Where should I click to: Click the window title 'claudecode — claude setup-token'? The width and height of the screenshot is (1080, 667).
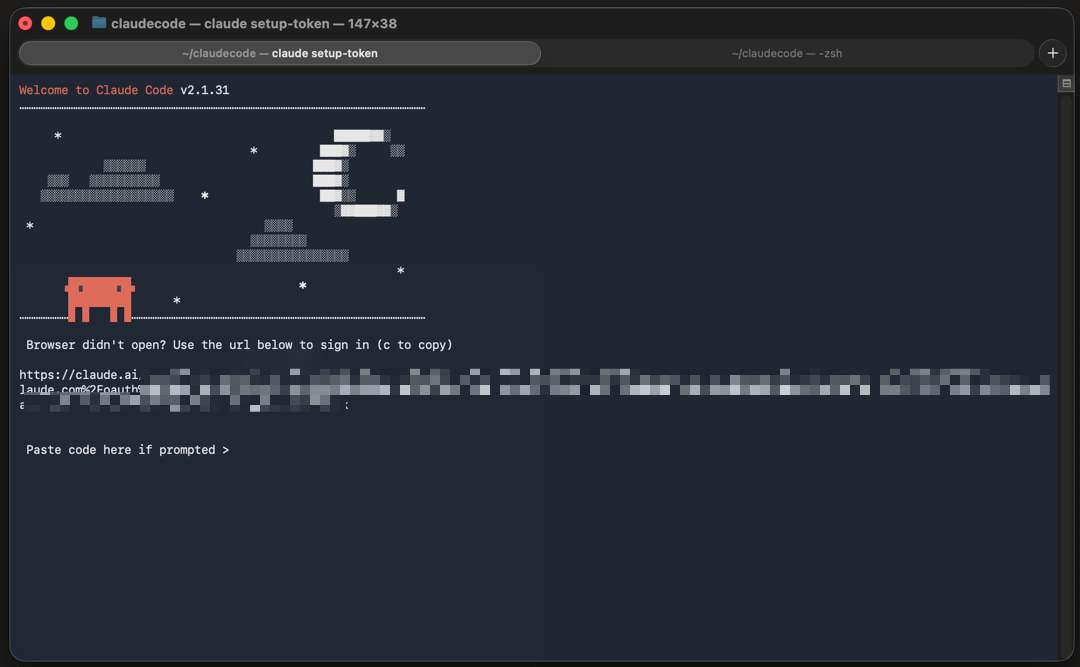click(x=254, y=23)
